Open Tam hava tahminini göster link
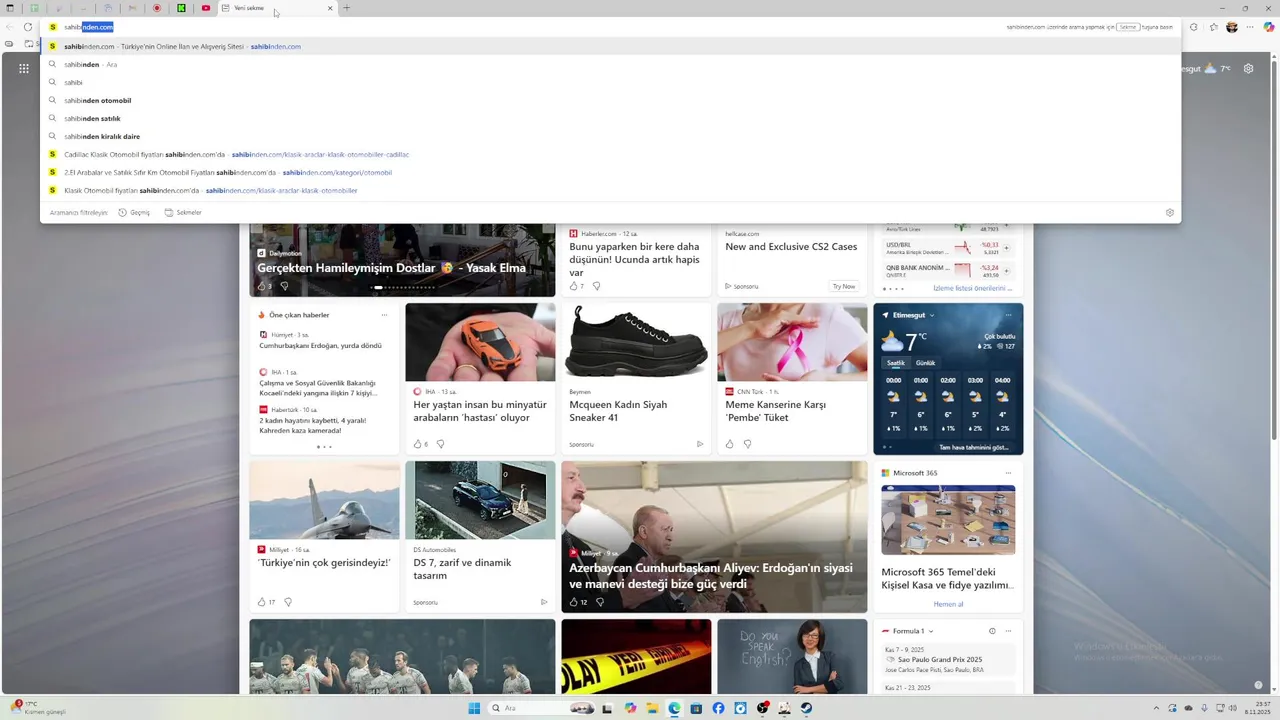 [x=973, y=447]
